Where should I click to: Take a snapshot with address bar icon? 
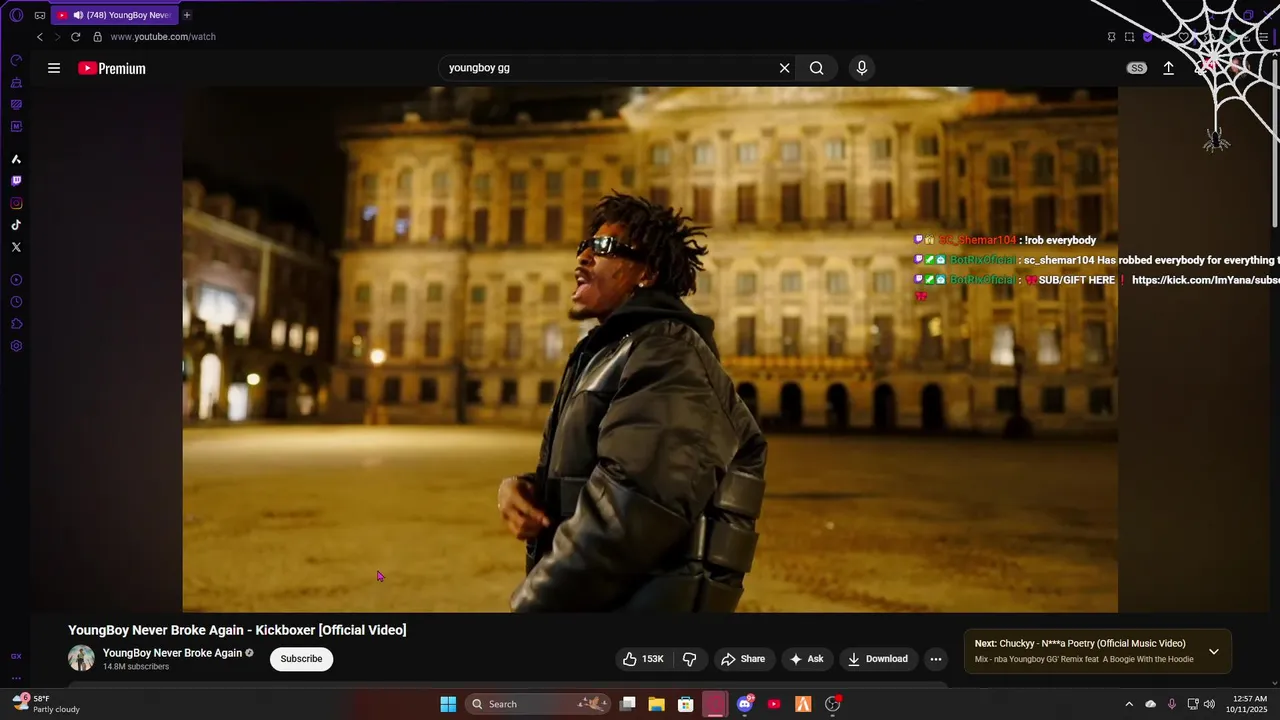(1129, 37)
